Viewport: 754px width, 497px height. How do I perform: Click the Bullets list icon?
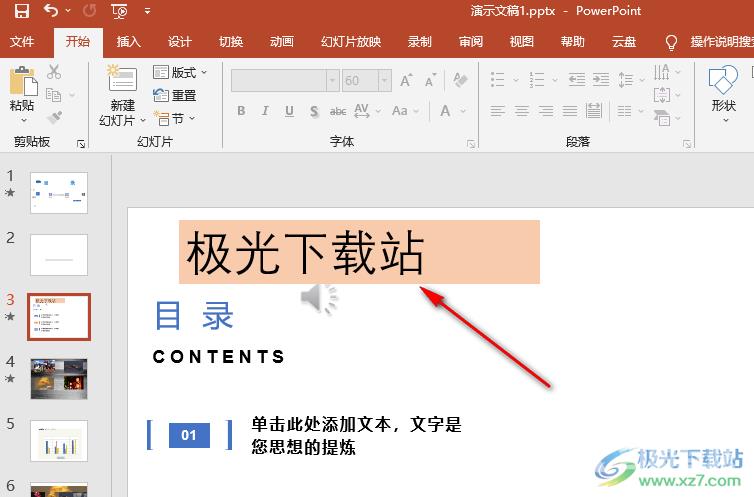(497, 80)
